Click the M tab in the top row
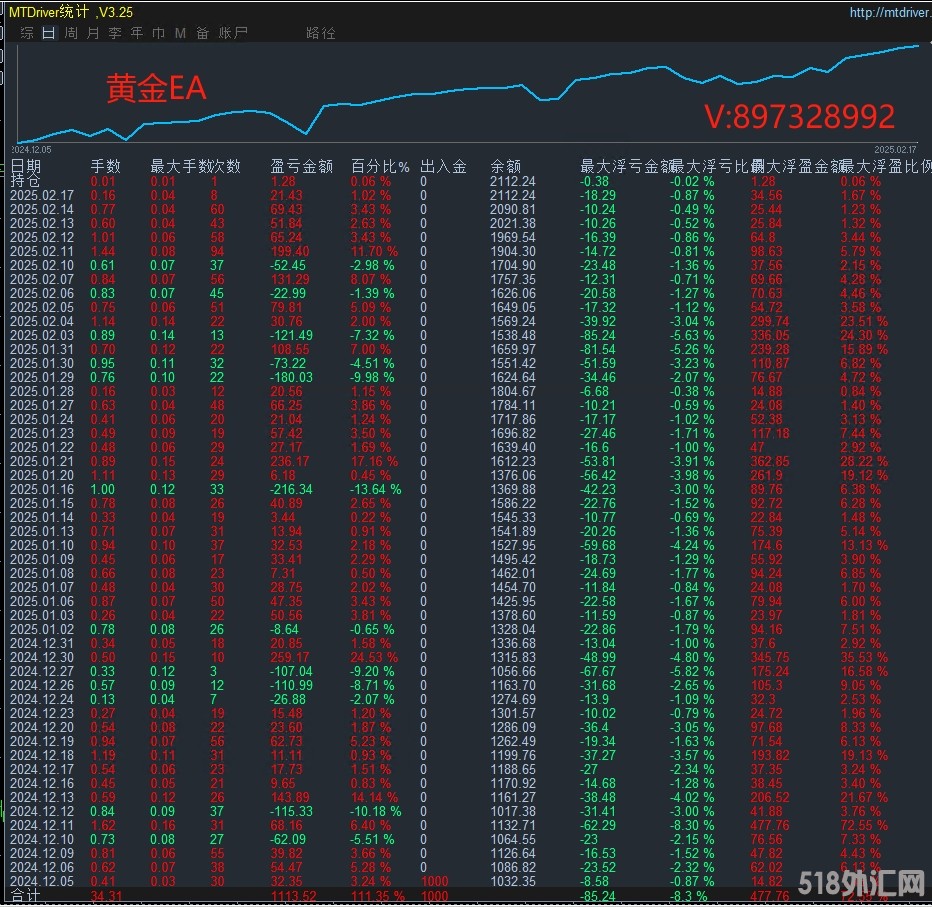 pyautogui.click(x=180, y=33)
